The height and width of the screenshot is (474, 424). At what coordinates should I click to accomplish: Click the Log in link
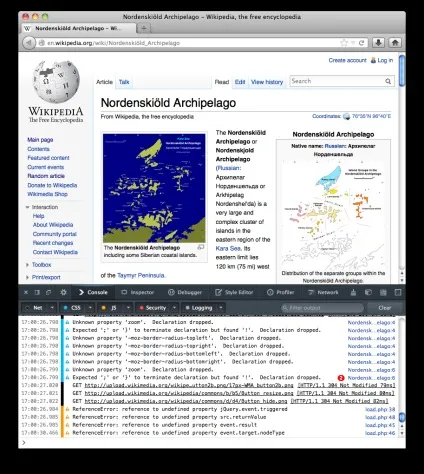(x=385, y=60)
